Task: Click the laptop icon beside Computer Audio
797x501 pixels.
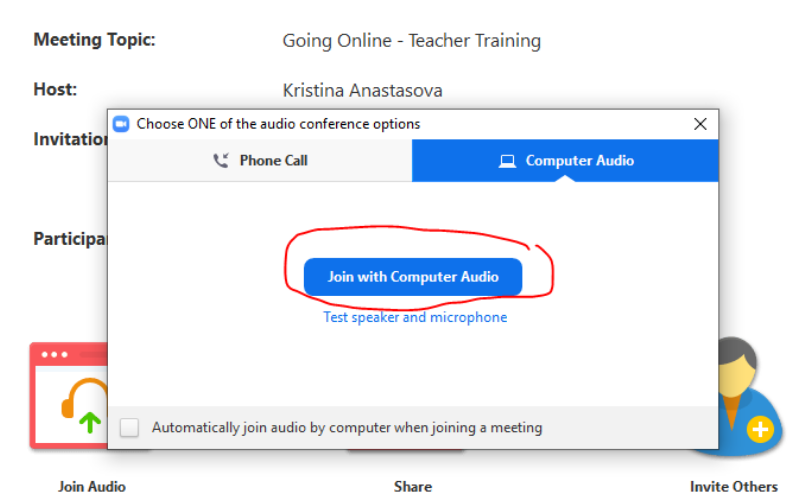Action: 507,161
